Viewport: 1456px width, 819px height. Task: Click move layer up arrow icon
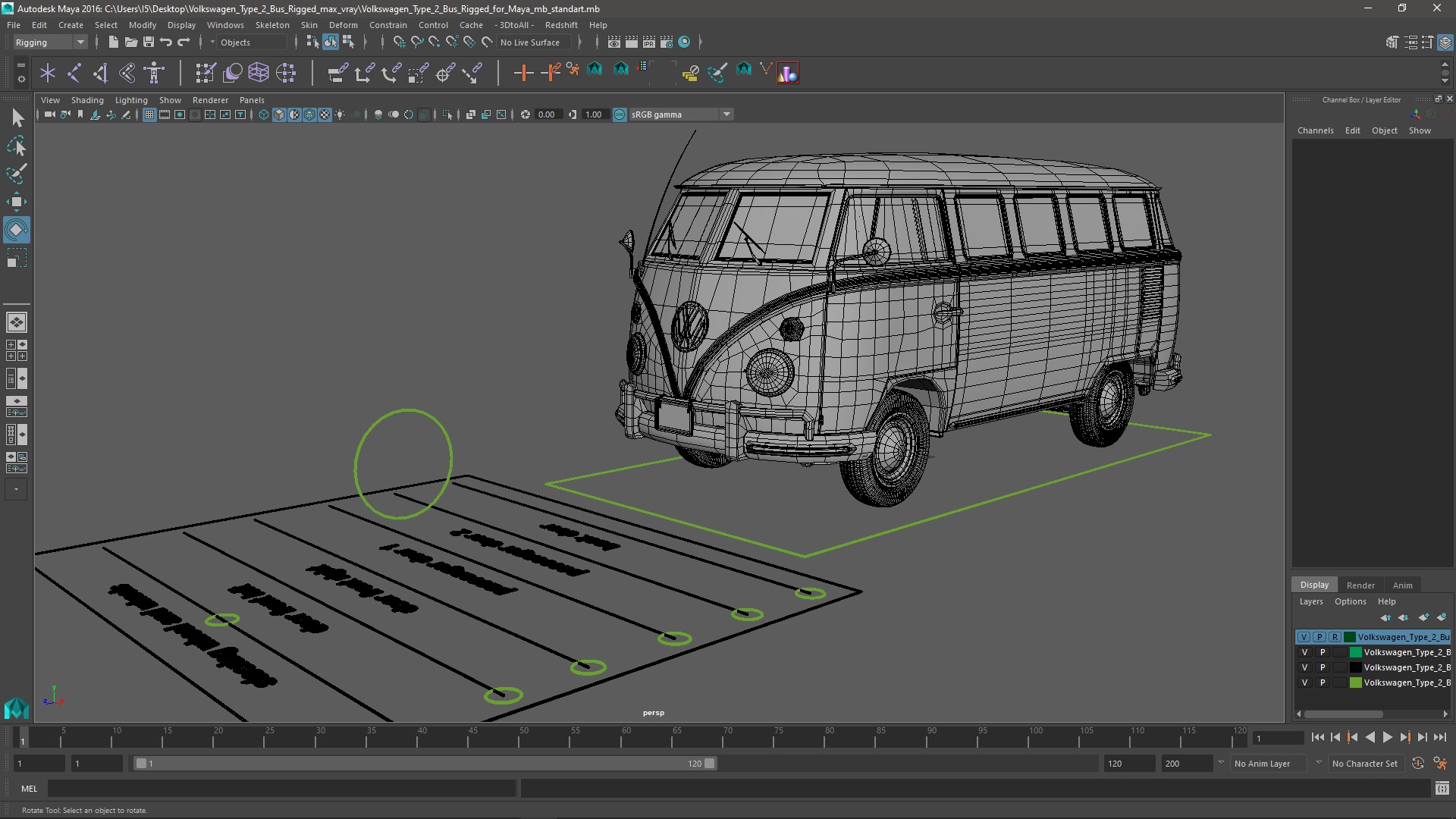point(1385,617)
